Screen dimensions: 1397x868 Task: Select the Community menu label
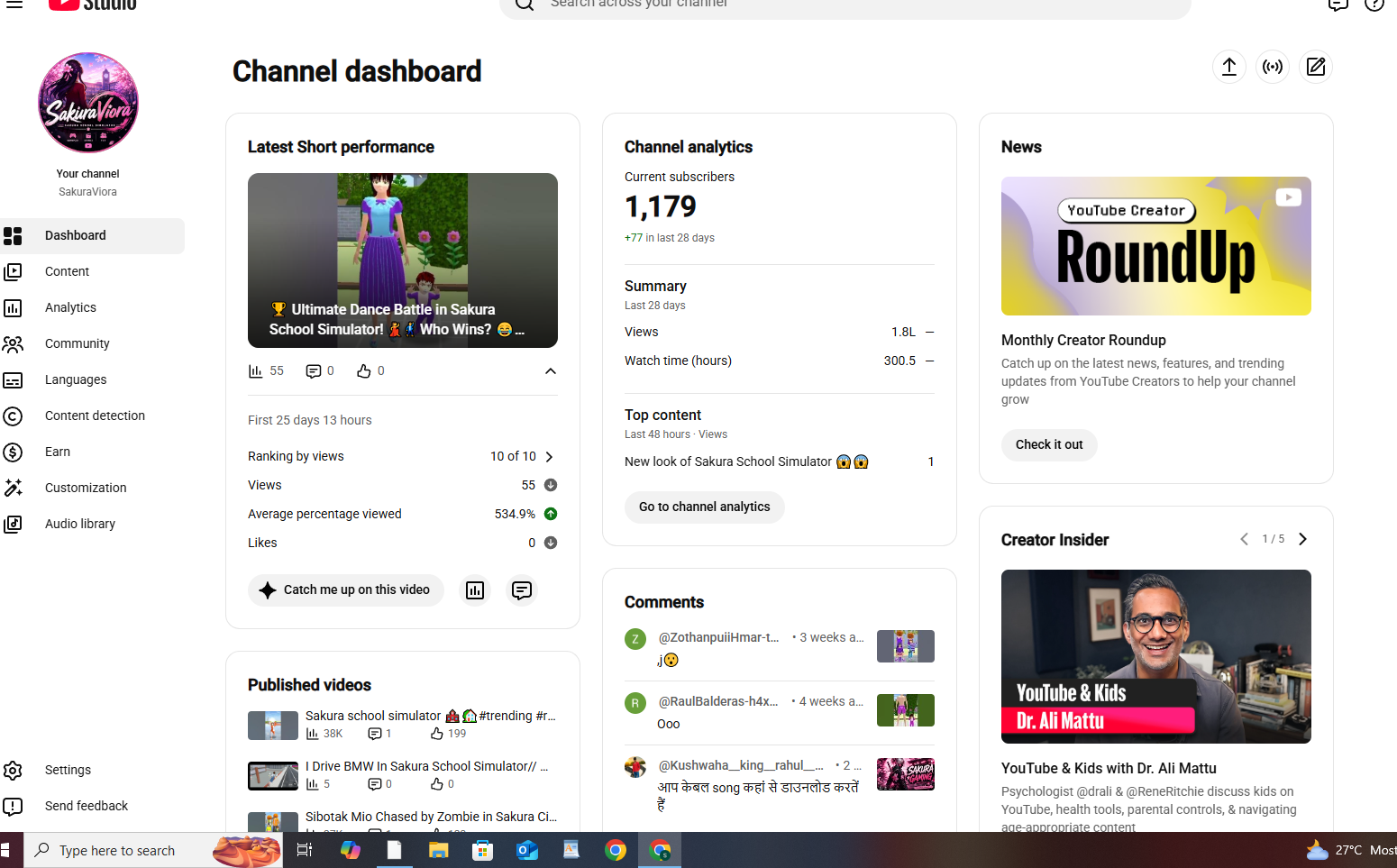78,343
